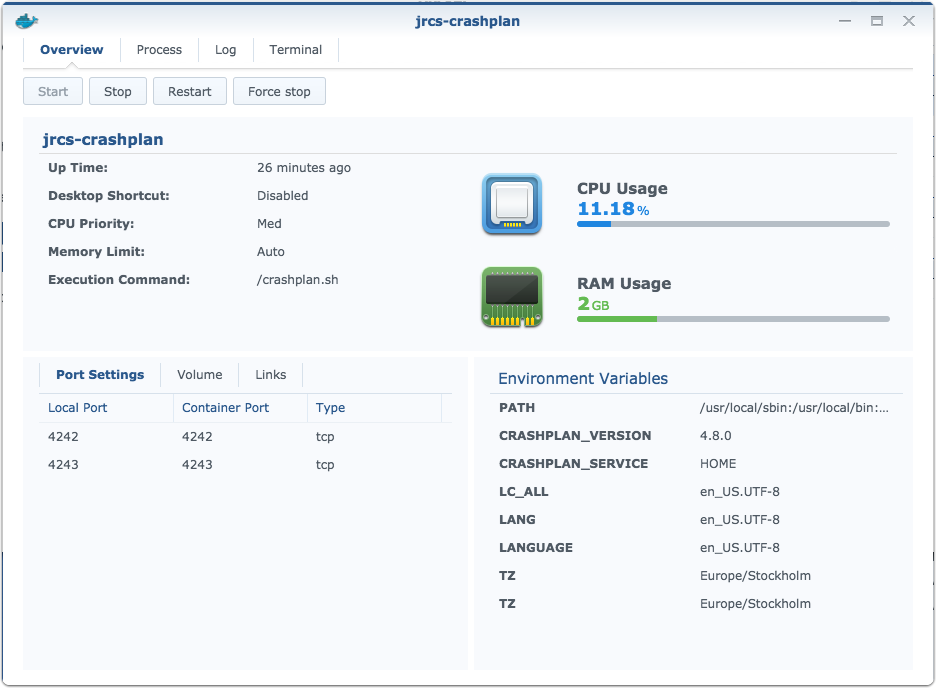The width and height of the screenshot is (936, 688).
Task: Click the CRASHPLAN_SERVICE value HOME
Action: [x=718, y=464]
